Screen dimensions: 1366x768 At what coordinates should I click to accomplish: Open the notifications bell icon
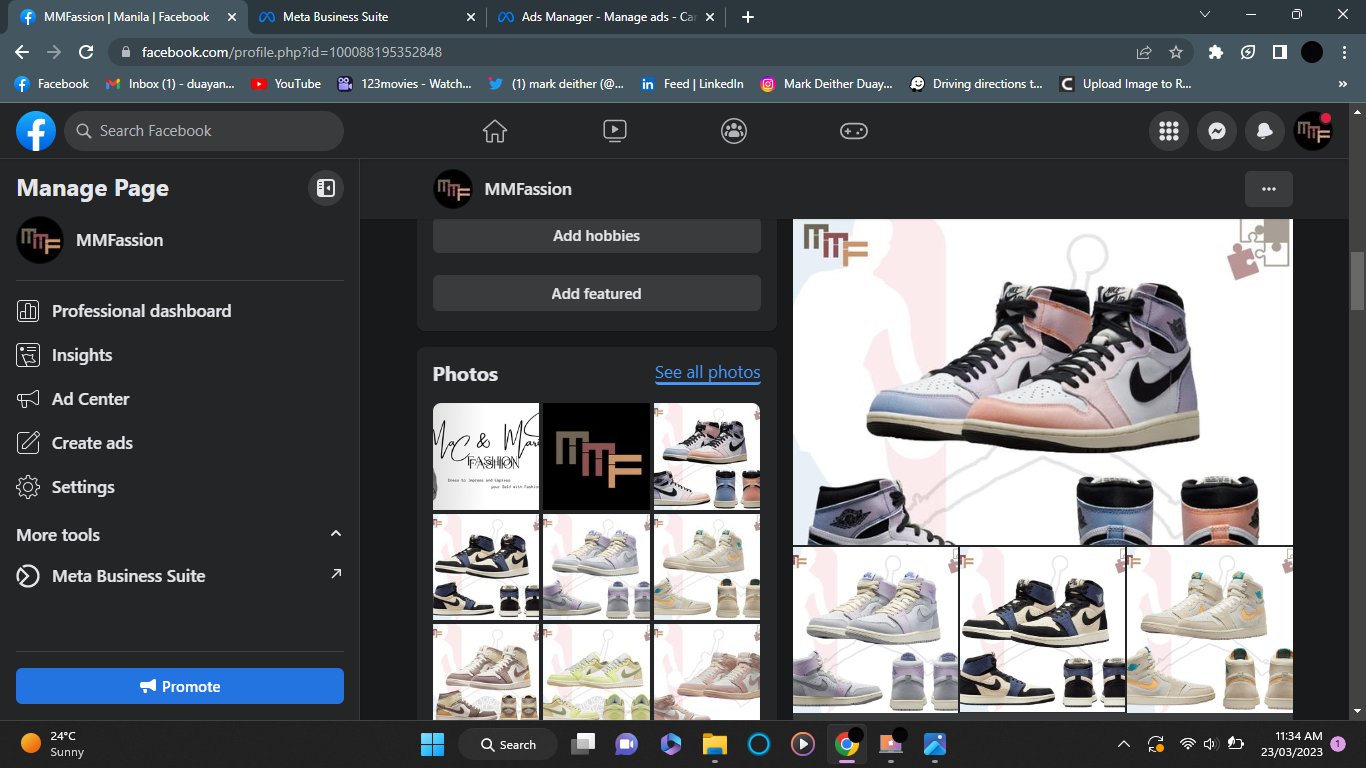point(1265,131)
